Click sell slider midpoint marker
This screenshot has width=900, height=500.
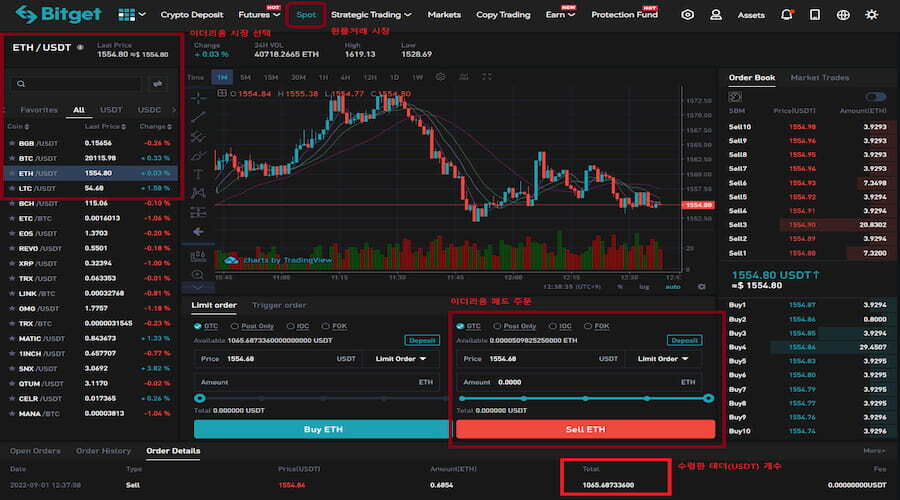point(585,398)
